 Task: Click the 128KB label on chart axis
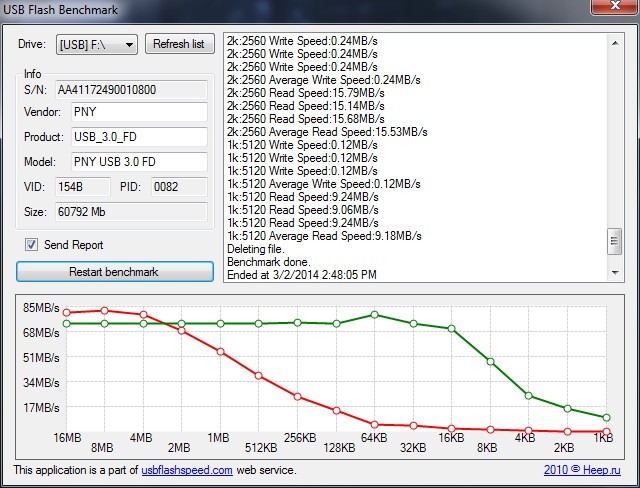coord(339,448)
